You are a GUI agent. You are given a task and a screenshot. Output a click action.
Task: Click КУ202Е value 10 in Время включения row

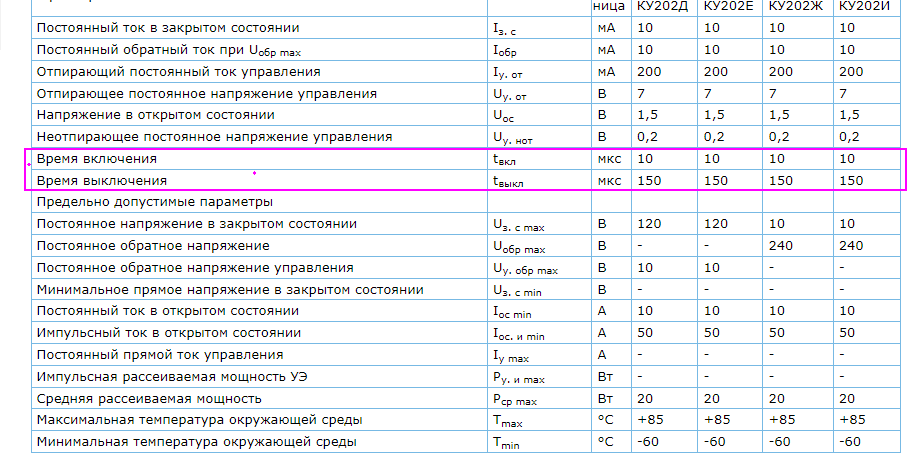[712, 159]
